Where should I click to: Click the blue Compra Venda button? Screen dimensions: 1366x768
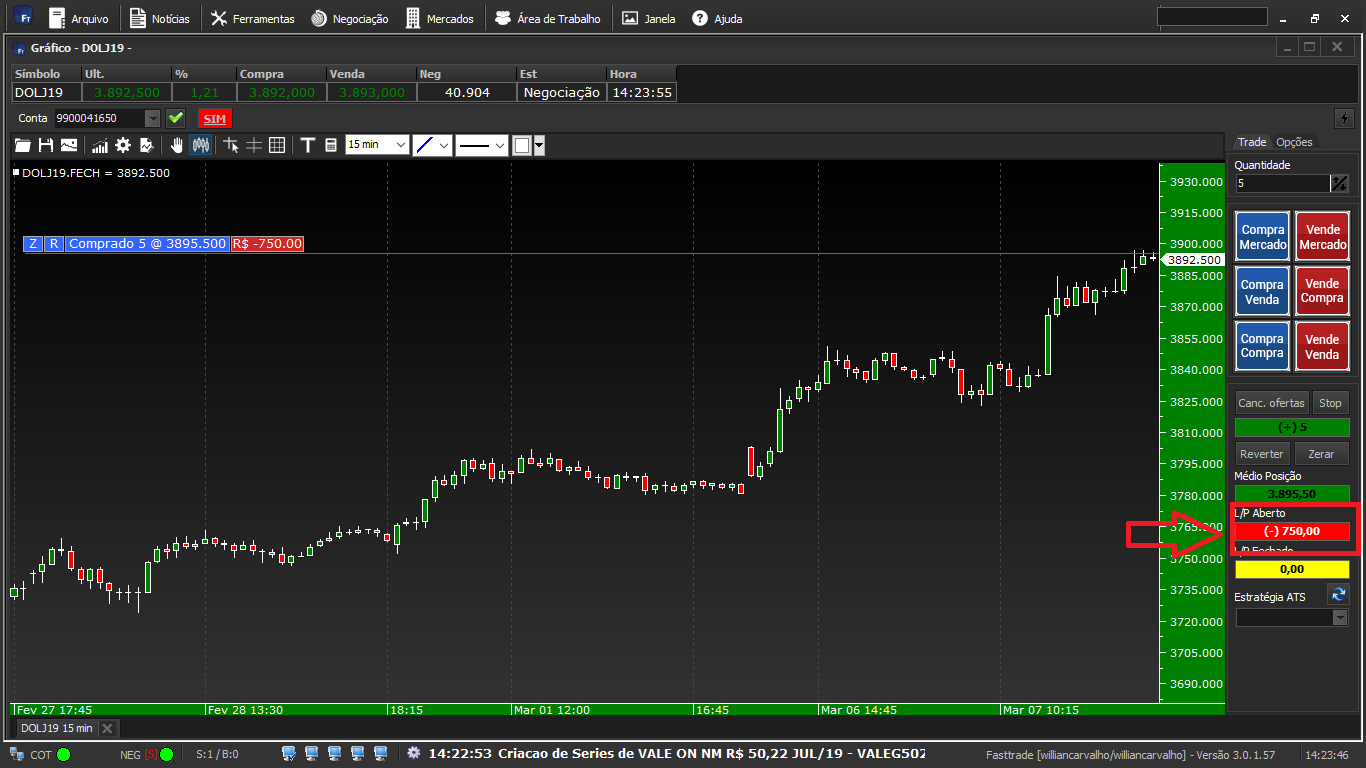pos(1264,292)
